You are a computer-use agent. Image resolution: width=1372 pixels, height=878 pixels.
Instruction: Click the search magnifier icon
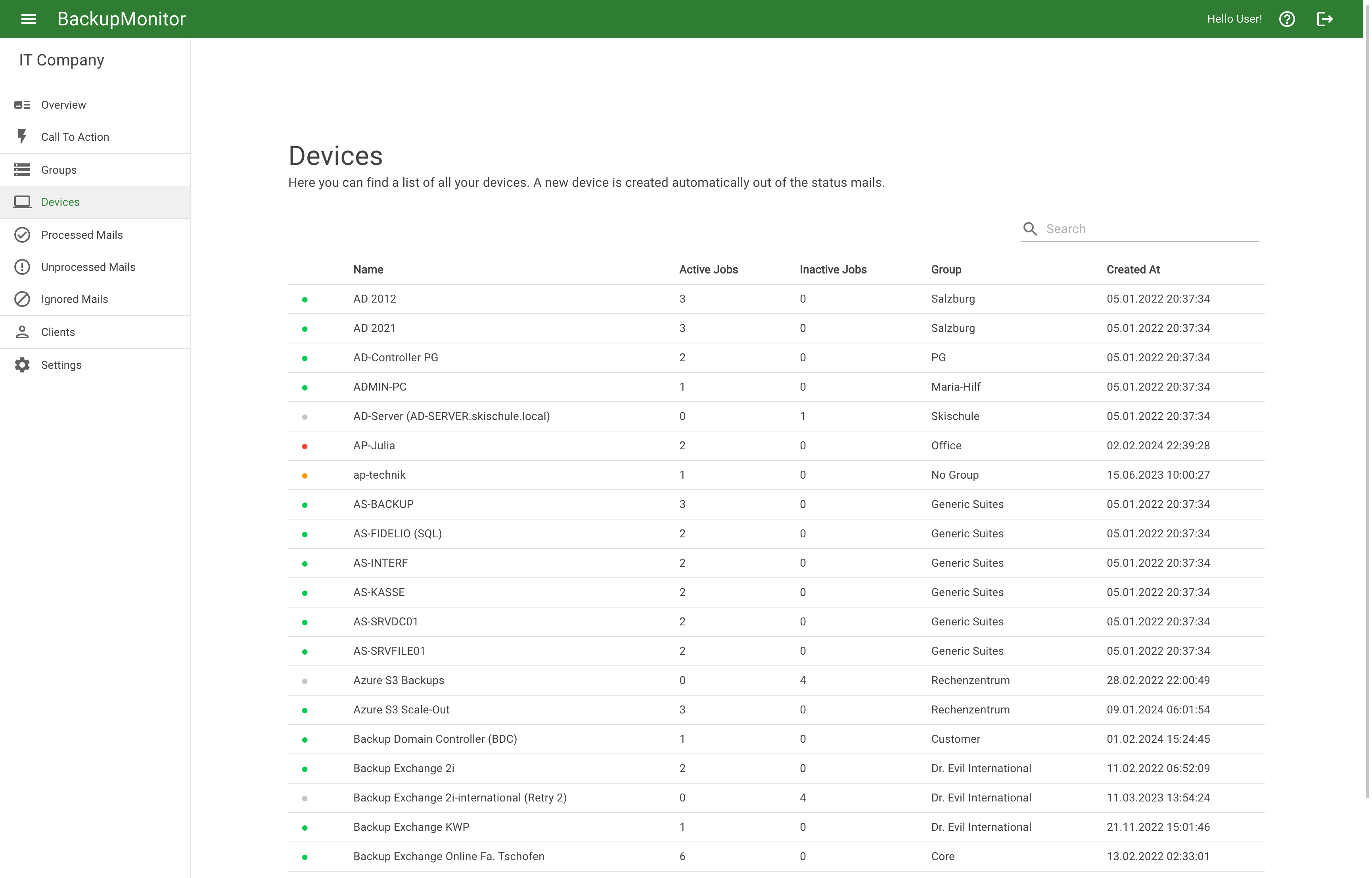coord(1029,229)
